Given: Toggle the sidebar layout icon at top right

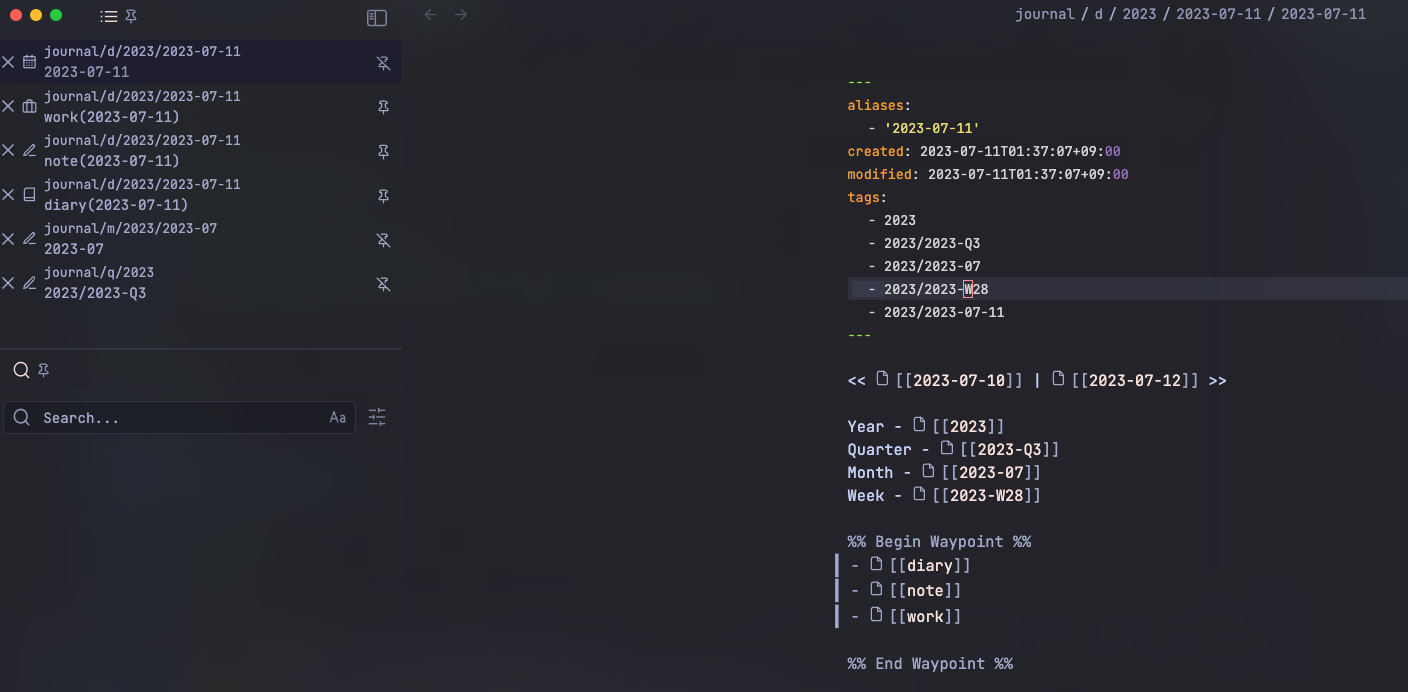Looking at the screenshot, I should tap(377, 17).
